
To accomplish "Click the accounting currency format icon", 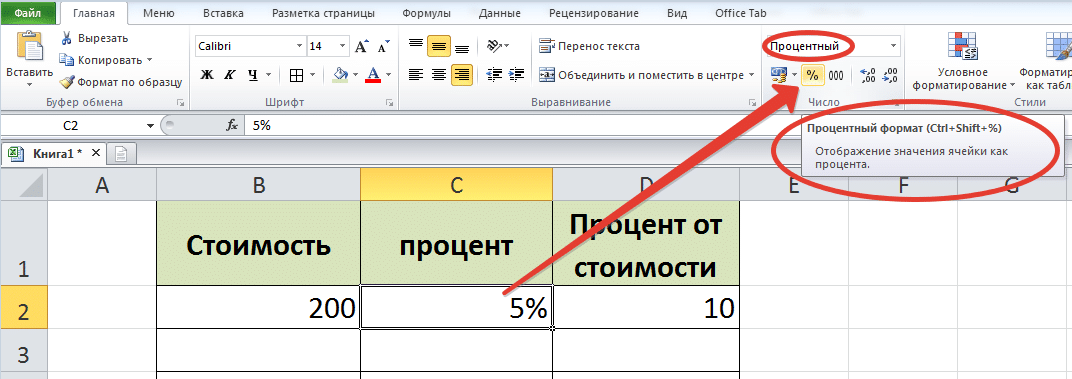I will tap(778, 75).
